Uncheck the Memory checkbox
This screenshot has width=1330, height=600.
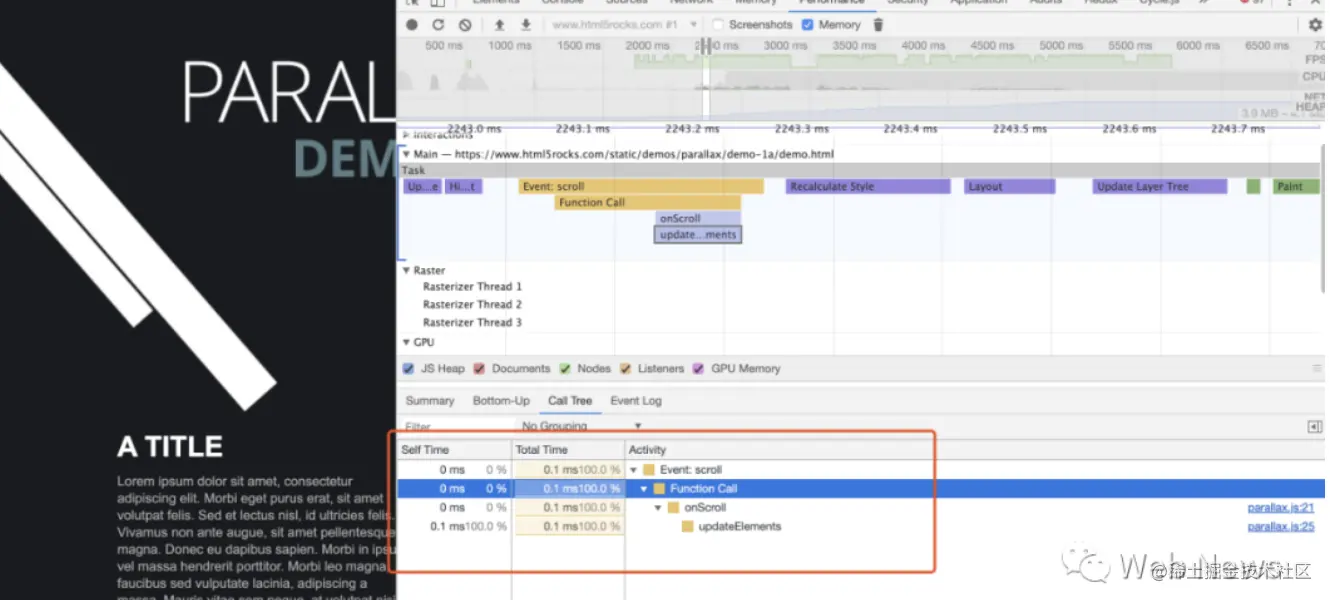tap(807, 25)
